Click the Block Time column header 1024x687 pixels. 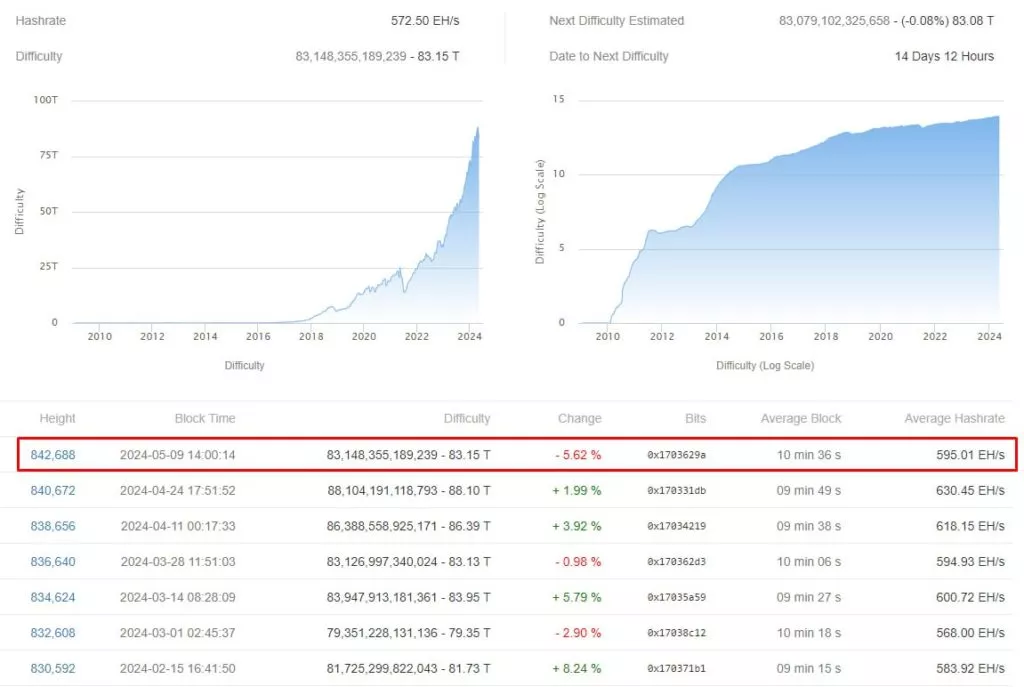pos(205,418)
